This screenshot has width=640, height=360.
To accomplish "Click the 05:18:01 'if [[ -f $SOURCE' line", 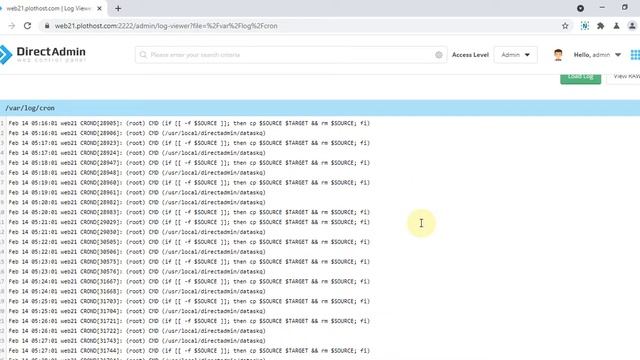I will (189, 163).
